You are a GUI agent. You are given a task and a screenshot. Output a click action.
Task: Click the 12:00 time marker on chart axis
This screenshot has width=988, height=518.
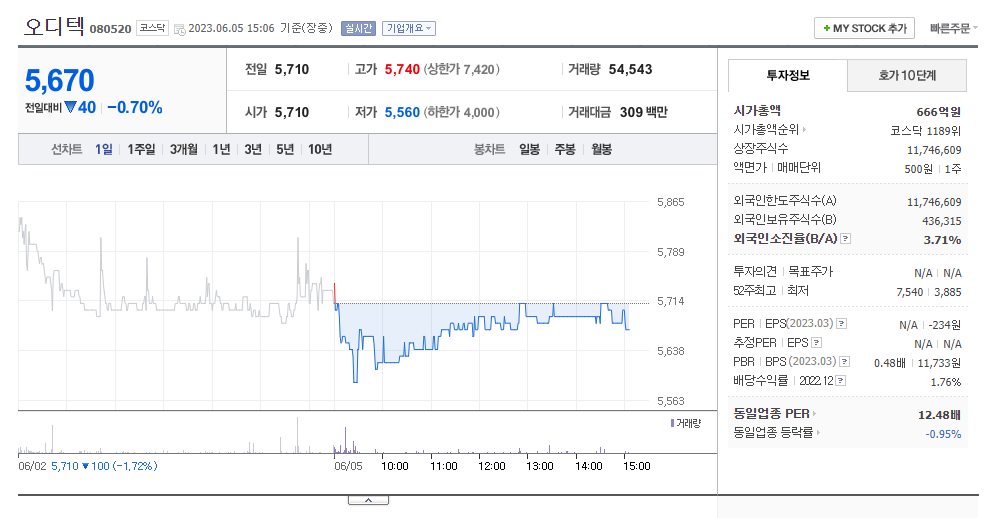[x=491, y=466]
